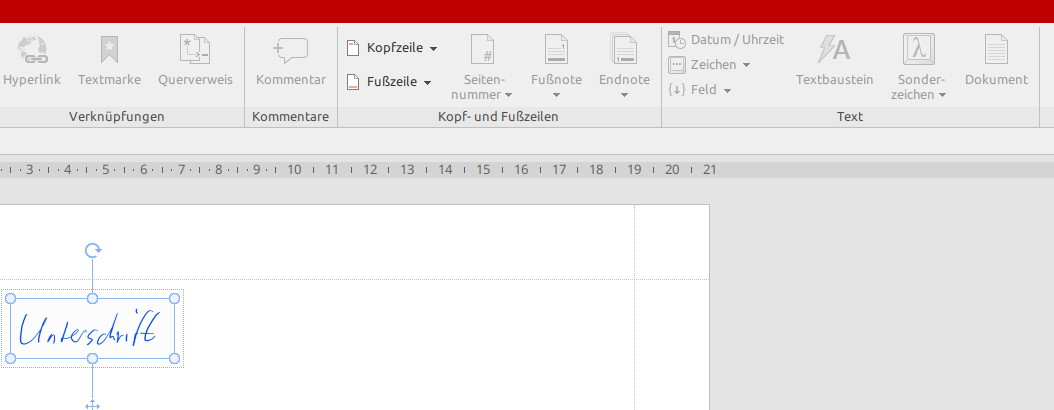
Task: Click the Datum / Uhrzeit calendar icon
Action: point(677,40)
